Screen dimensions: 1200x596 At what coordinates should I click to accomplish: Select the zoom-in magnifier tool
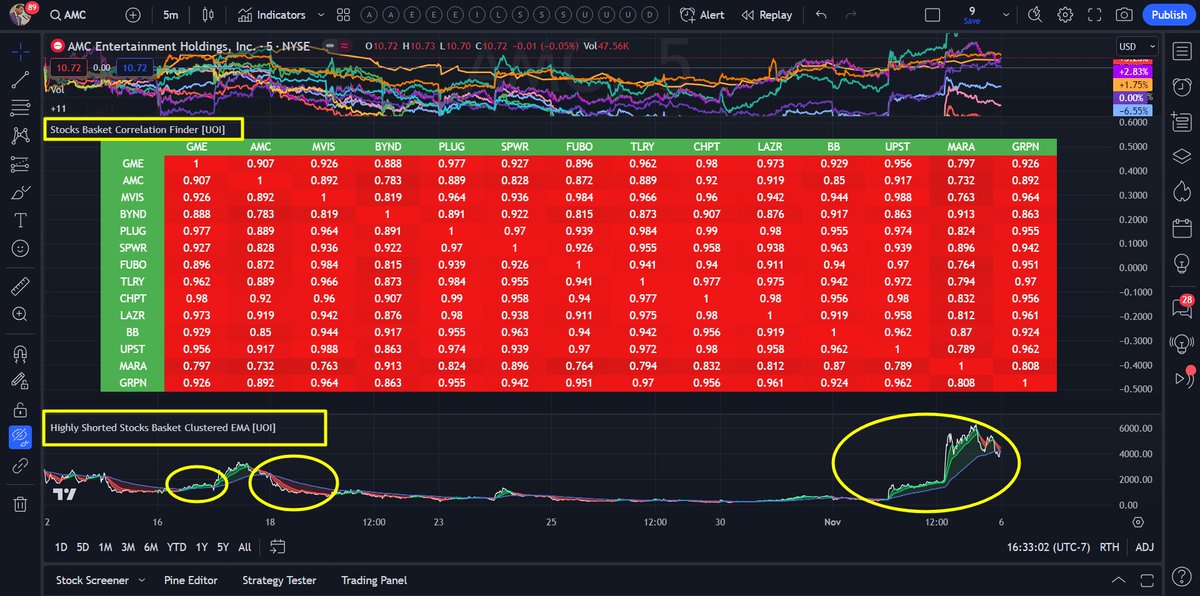(x=20, y=314)
